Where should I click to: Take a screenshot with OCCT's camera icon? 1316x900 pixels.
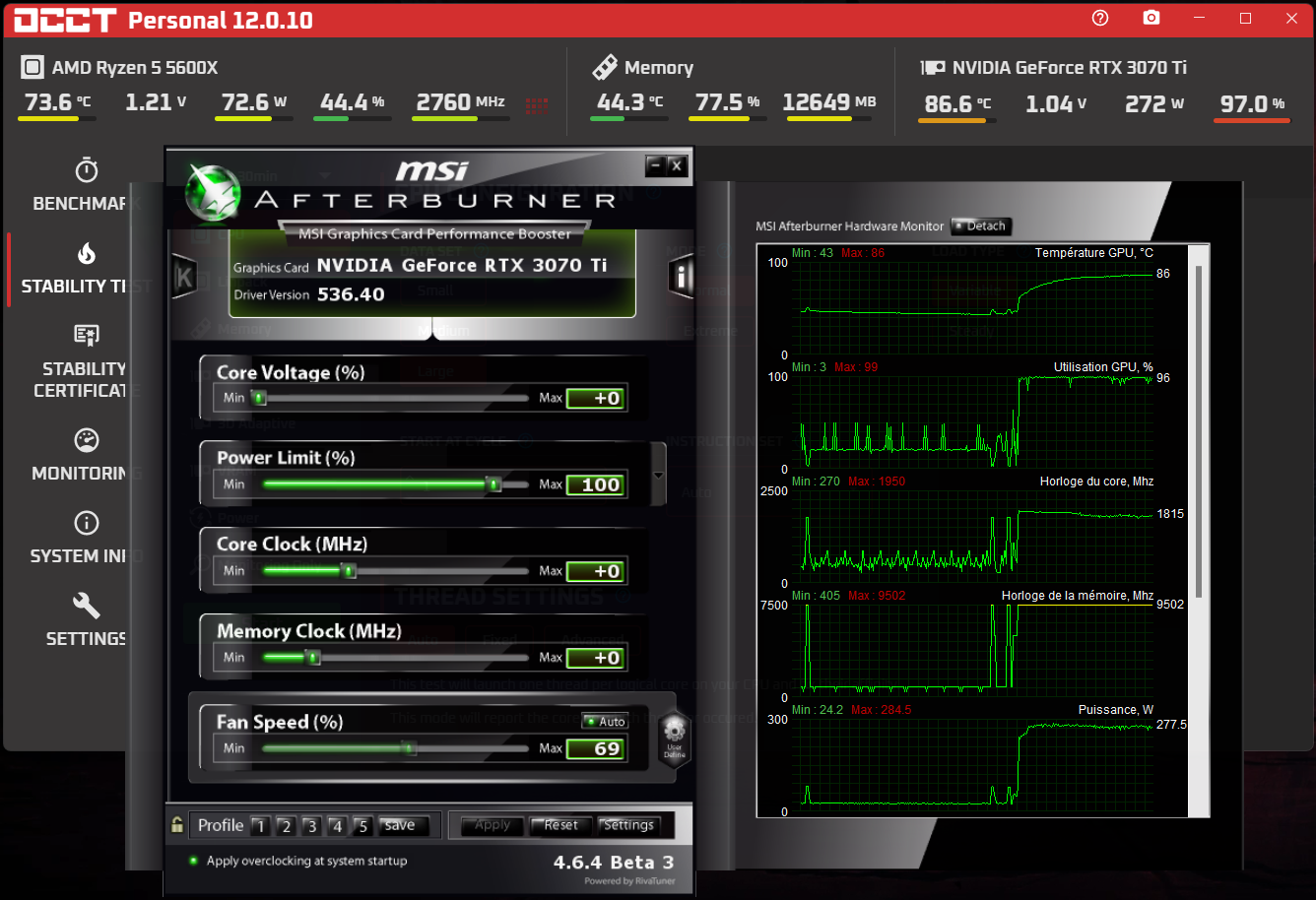click(x=1151, y=18)
